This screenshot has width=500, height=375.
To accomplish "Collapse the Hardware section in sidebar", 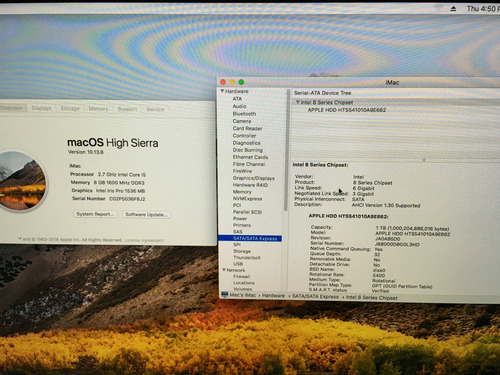I will tap(222, 91).
